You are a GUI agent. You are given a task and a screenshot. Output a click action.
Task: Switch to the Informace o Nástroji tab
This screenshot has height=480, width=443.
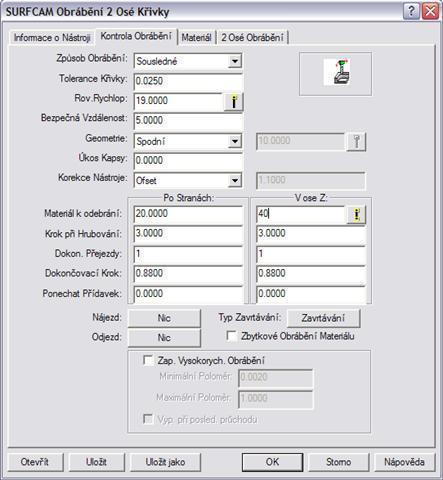point(52,38)
